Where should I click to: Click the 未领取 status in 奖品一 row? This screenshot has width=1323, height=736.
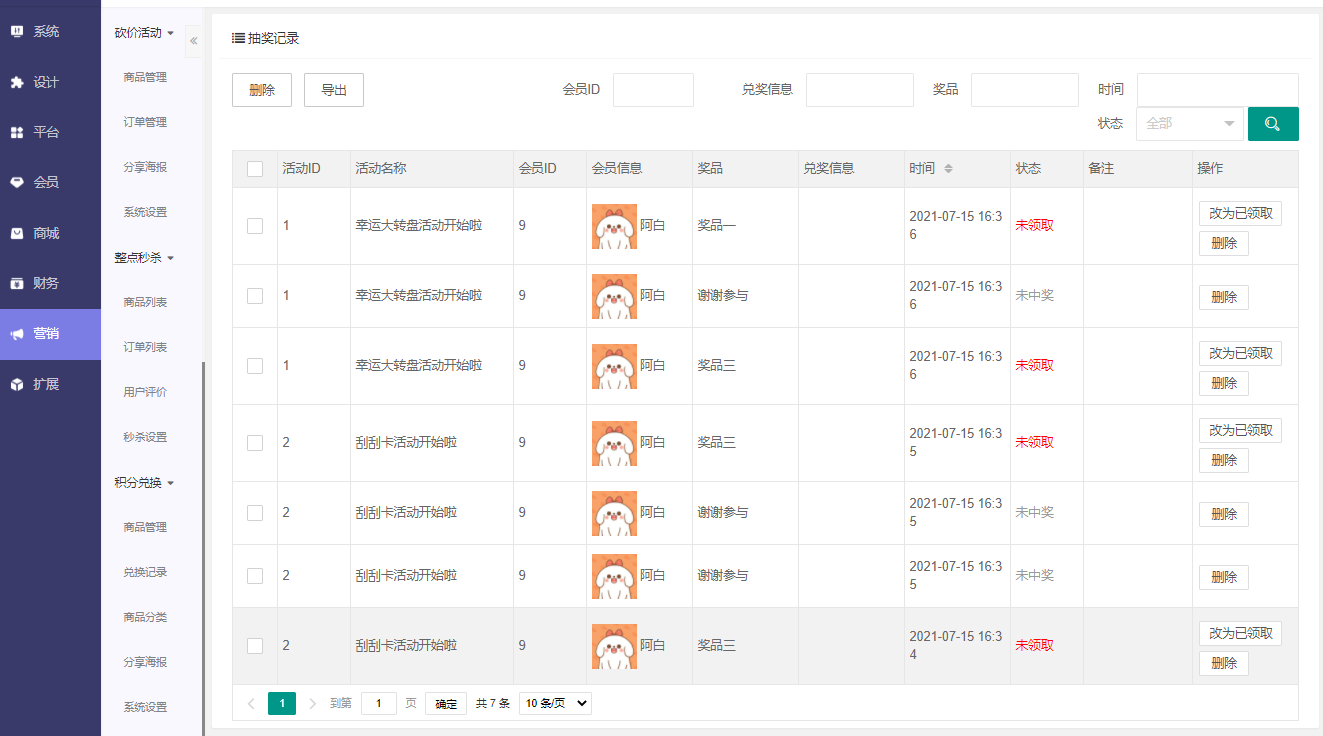[1034, 226]
